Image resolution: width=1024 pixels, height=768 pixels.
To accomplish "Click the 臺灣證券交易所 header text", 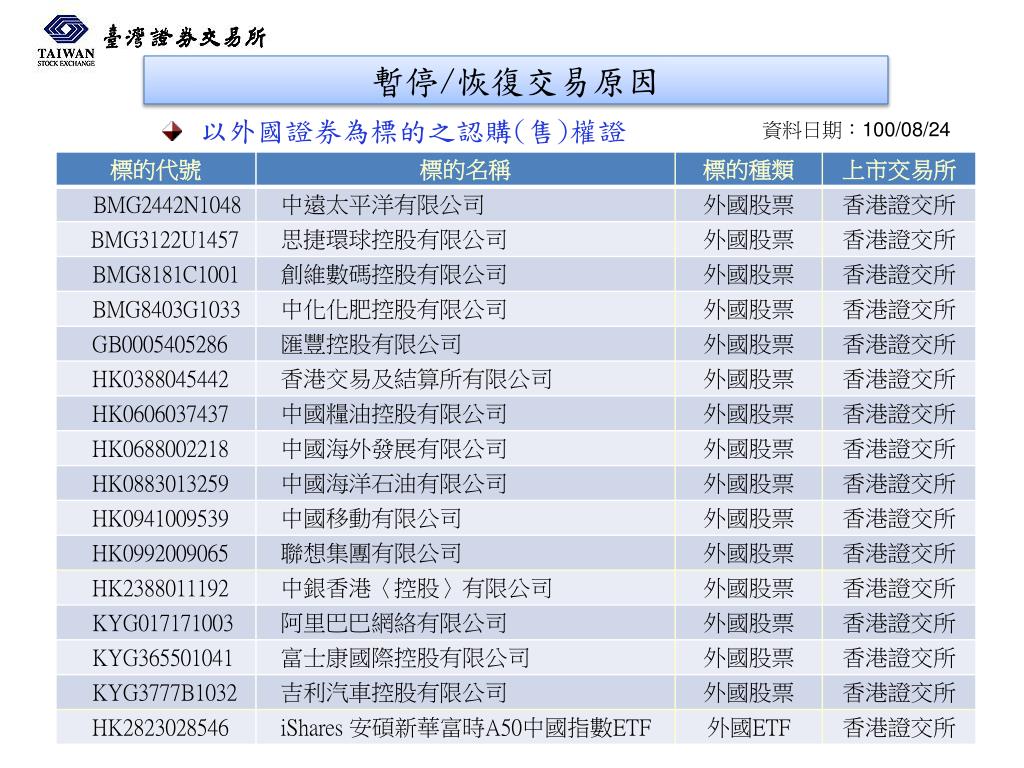I will tap(185, 37).
